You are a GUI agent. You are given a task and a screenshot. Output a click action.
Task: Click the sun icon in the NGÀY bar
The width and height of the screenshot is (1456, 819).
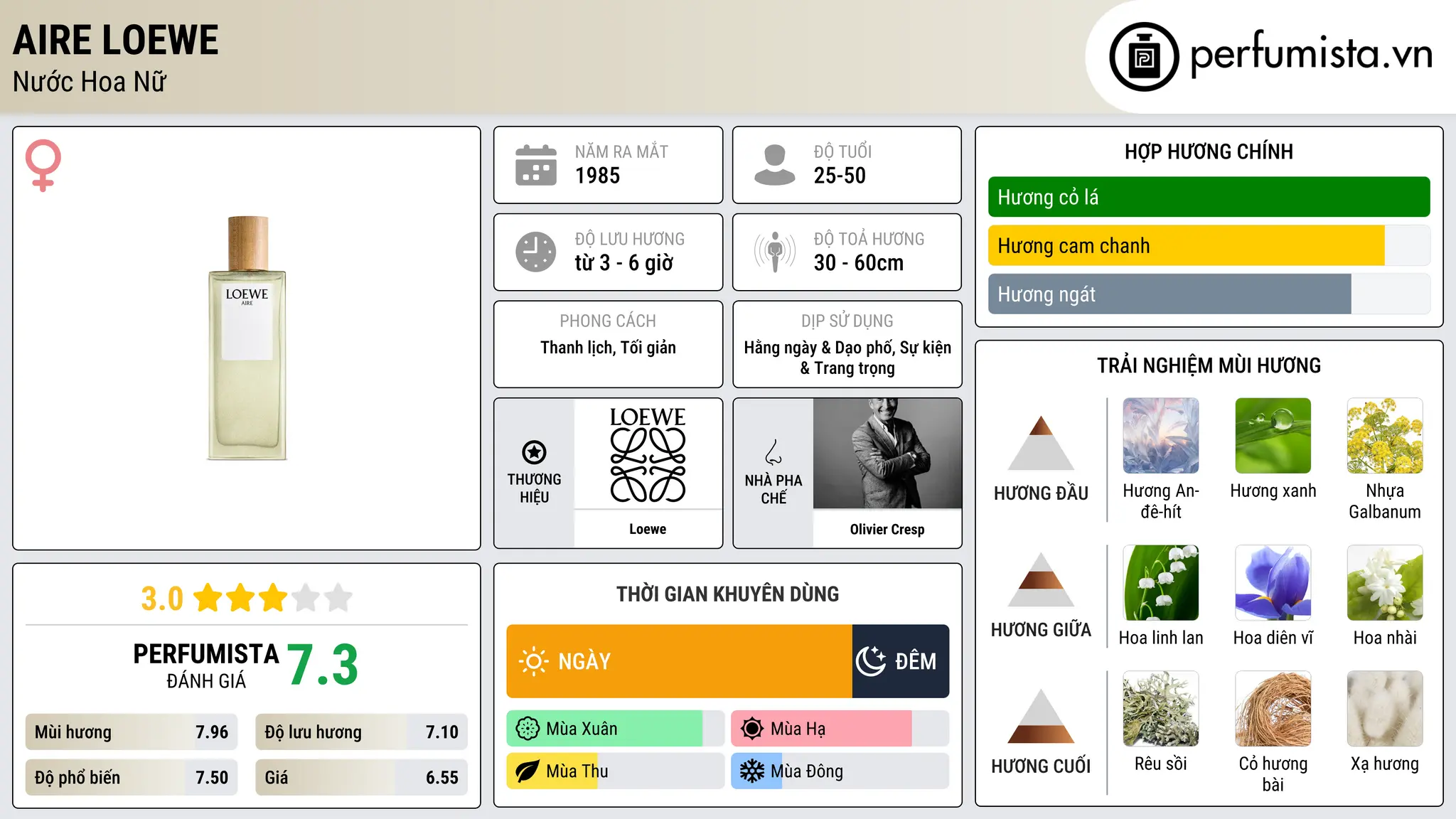(533, 661)
